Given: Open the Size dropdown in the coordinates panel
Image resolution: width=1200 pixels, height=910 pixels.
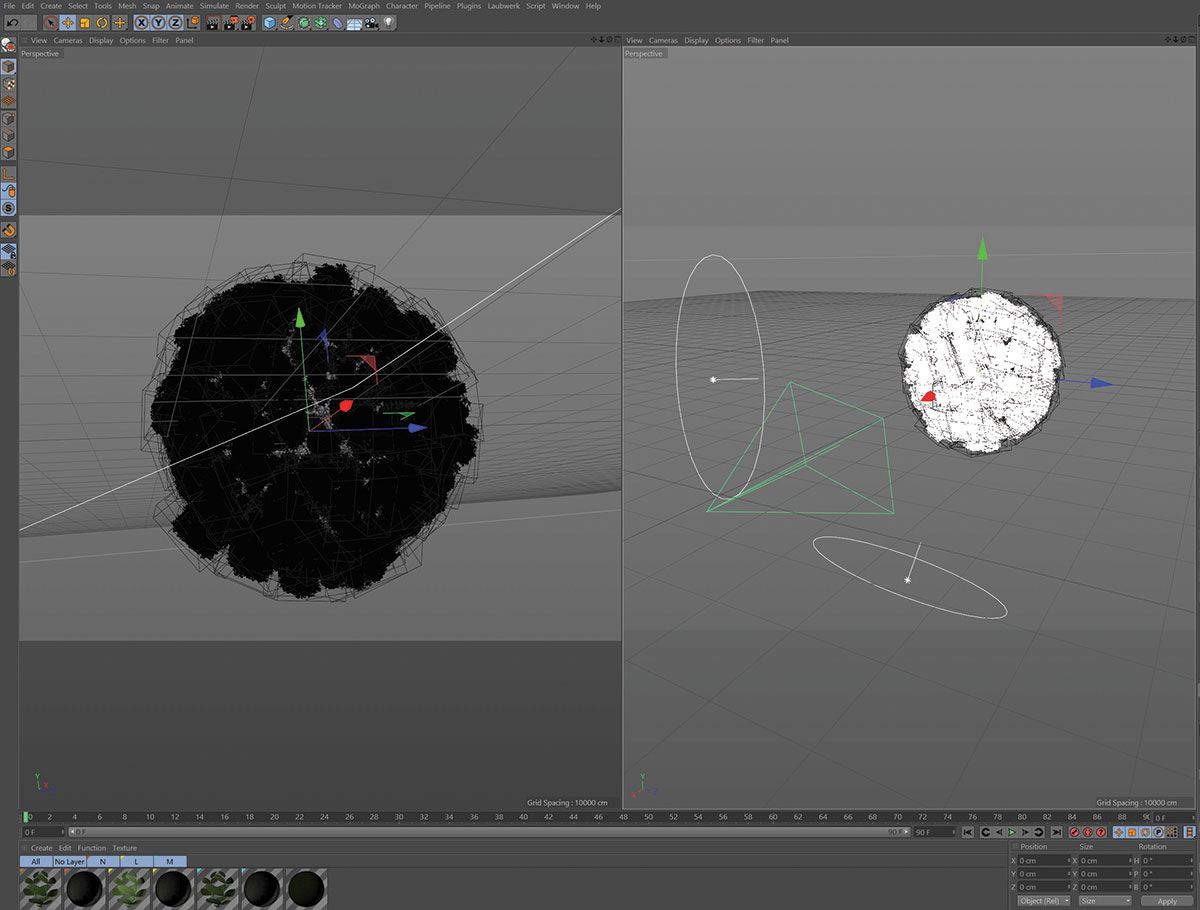Looking at the screenshot, I should coord(1105,900).
